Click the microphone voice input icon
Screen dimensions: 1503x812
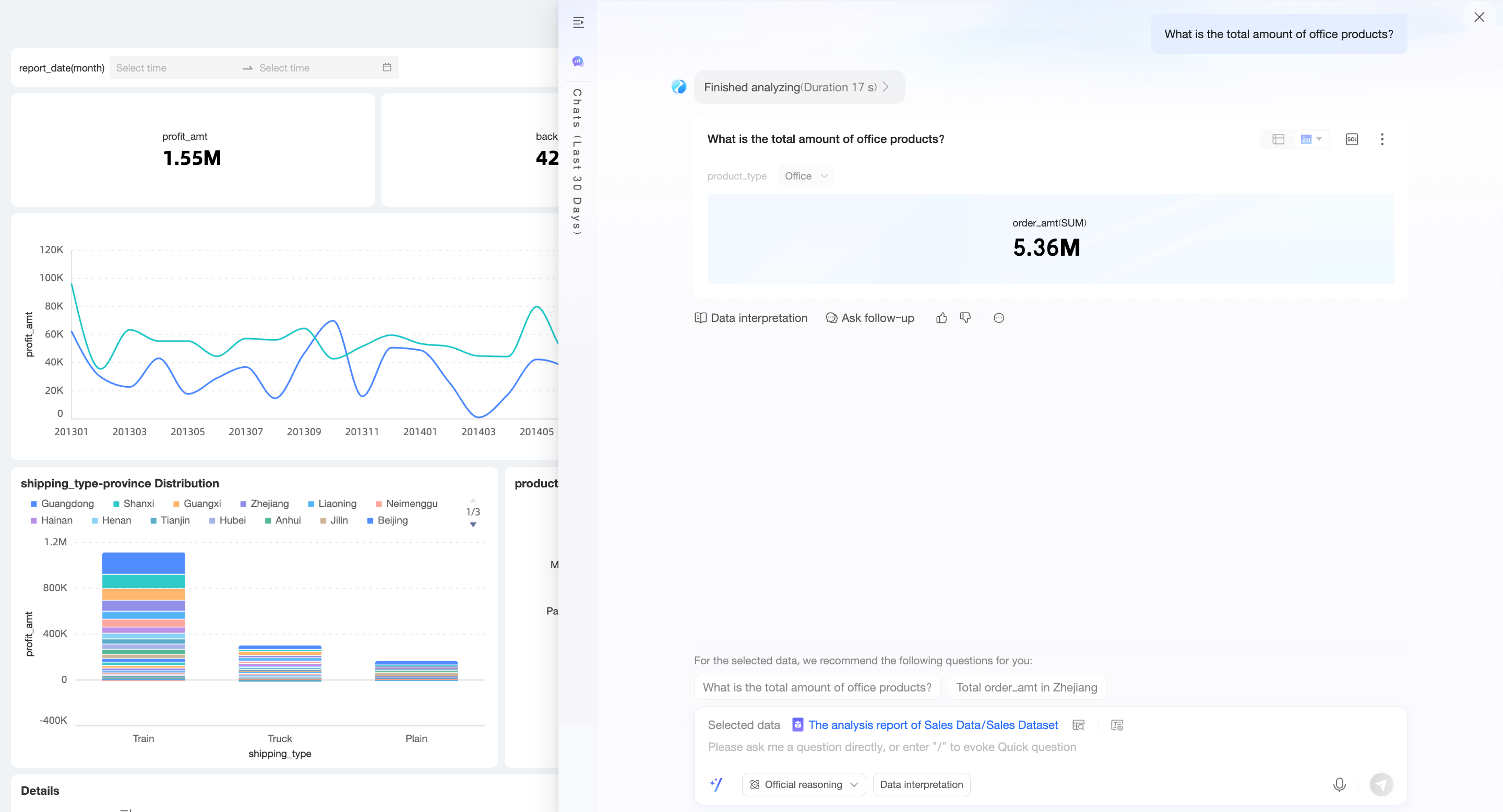coord(1339,784)
